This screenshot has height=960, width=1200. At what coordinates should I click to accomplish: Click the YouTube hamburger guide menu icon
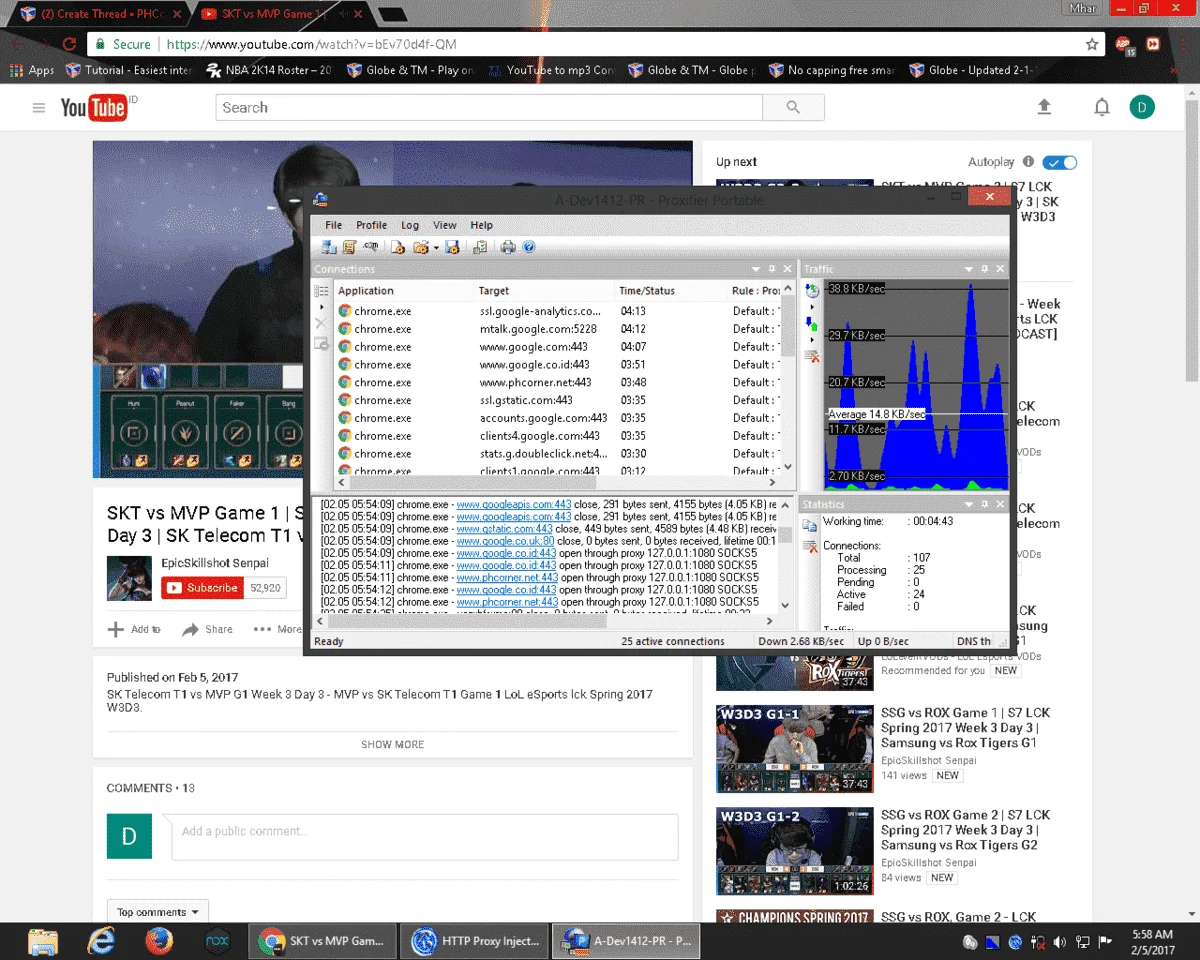click(39, 108)
